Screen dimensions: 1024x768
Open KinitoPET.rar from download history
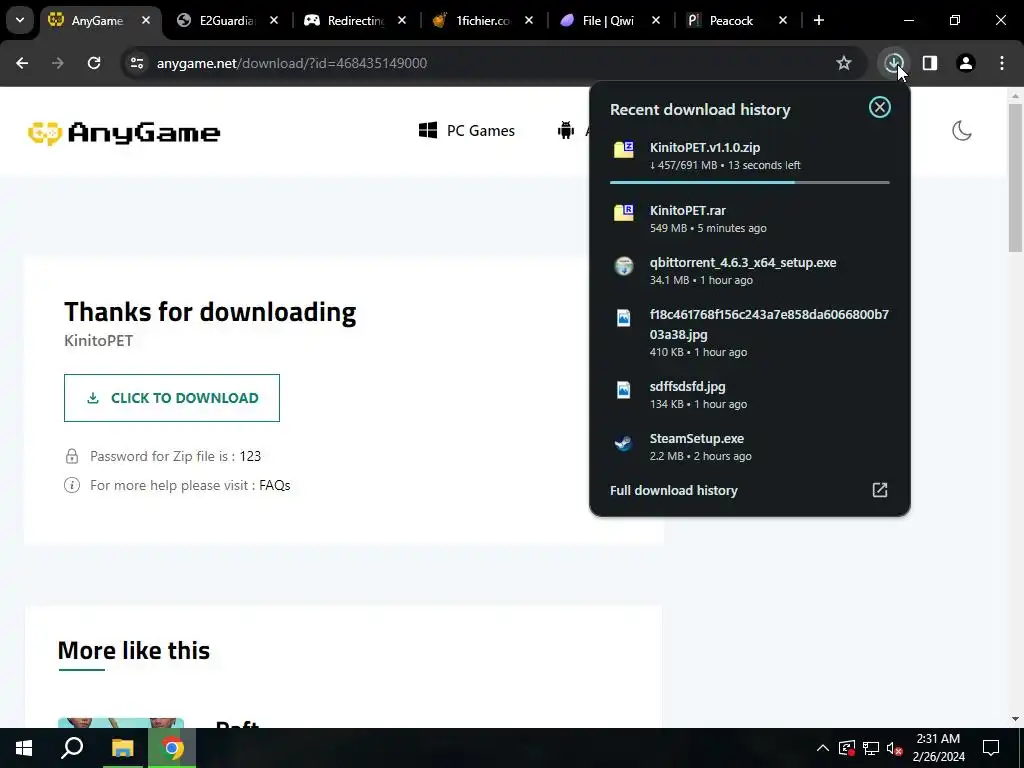(750, 219)
